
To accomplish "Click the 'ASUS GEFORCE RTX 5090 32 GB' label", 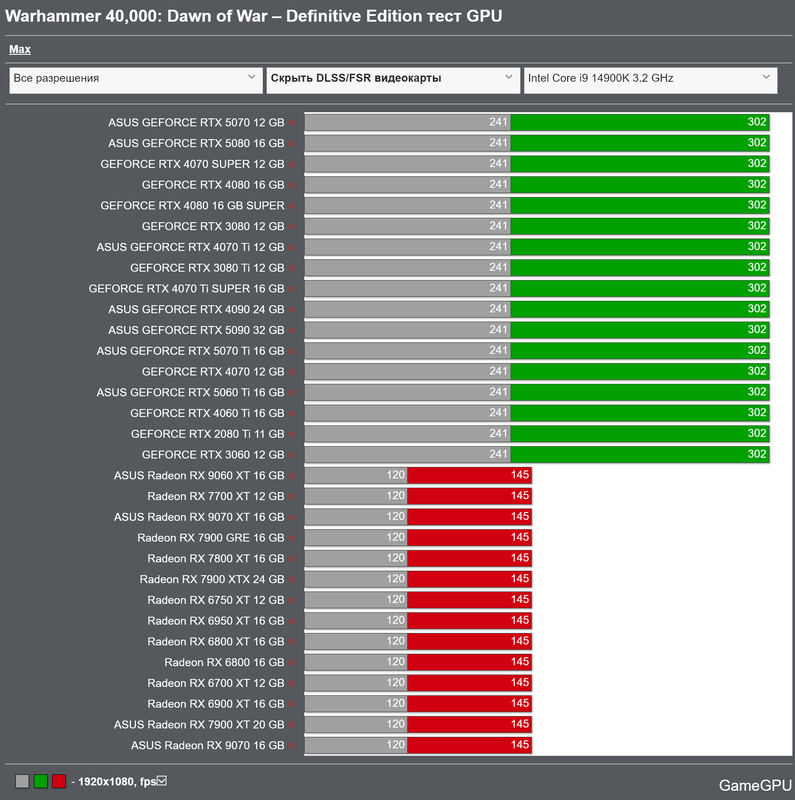I will tap(196, 330).
